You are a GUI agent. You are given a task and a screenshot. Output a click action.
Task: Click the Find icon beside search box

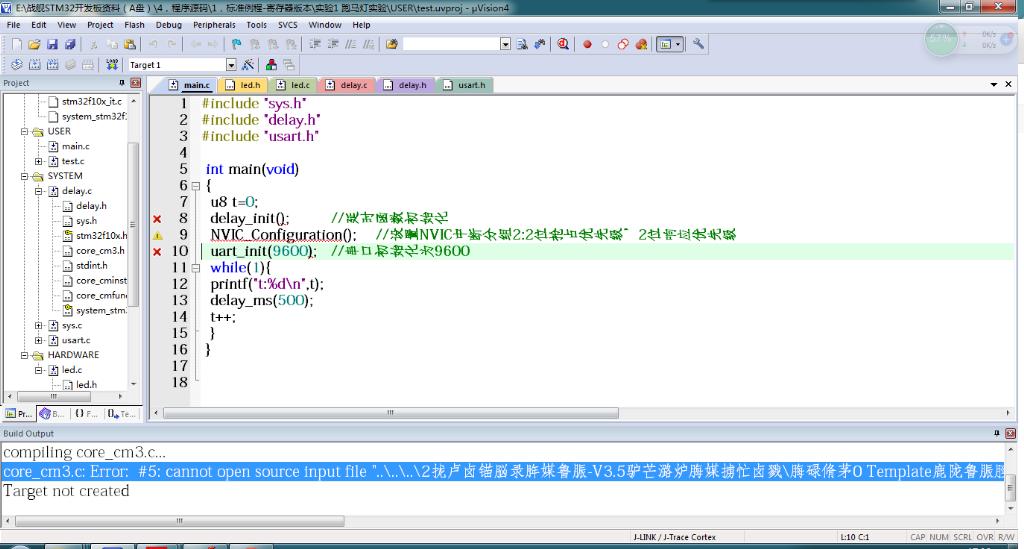(x=522, y=44)
